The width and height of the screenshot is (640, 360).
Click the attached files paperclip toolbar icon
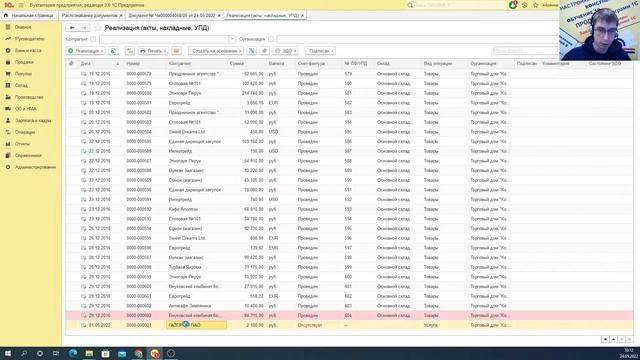[x=264, y=51]
